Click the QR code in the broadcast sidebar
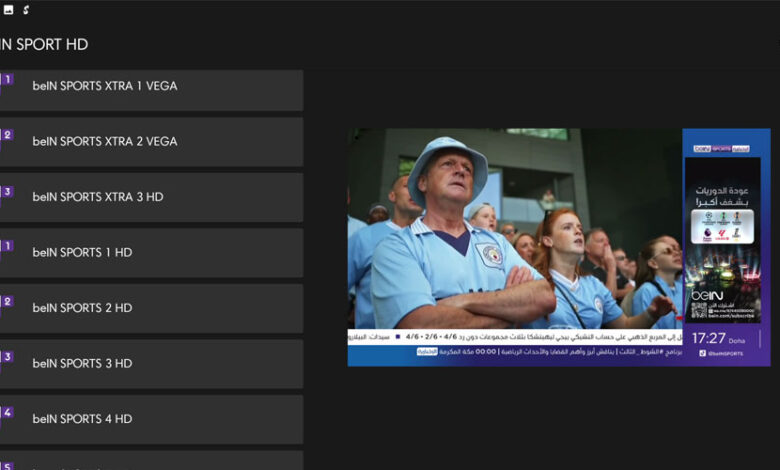780x470 pixels. click(x=699, y=310)
